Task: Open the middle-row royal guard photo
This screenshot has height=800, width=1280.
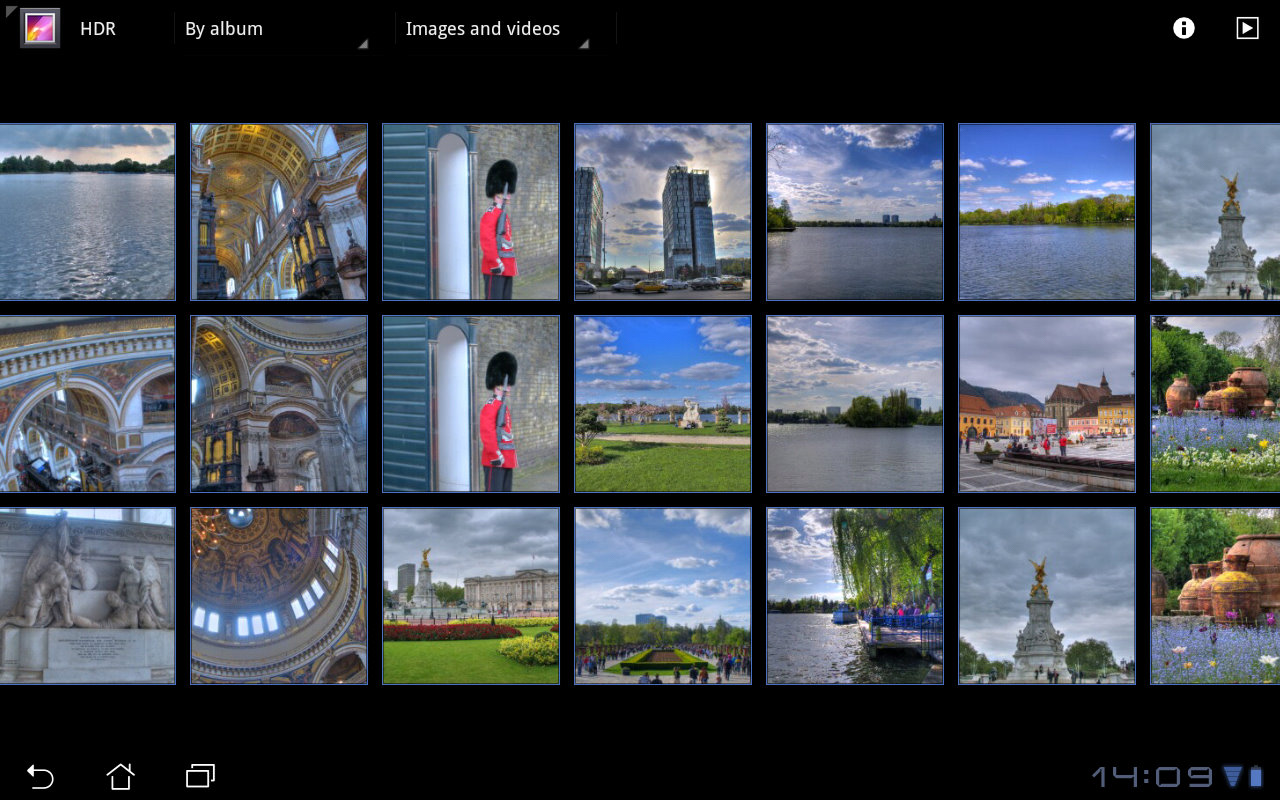Action: [x=471, y=404]
